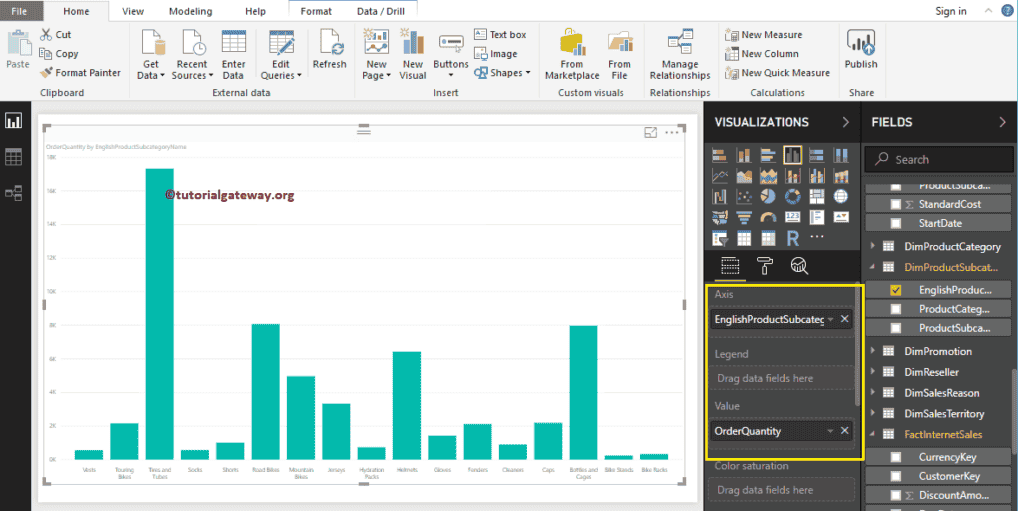Click the Refresh data icon
The image size is (1018, 511).
pyautogui.click(x=329, y=49)
